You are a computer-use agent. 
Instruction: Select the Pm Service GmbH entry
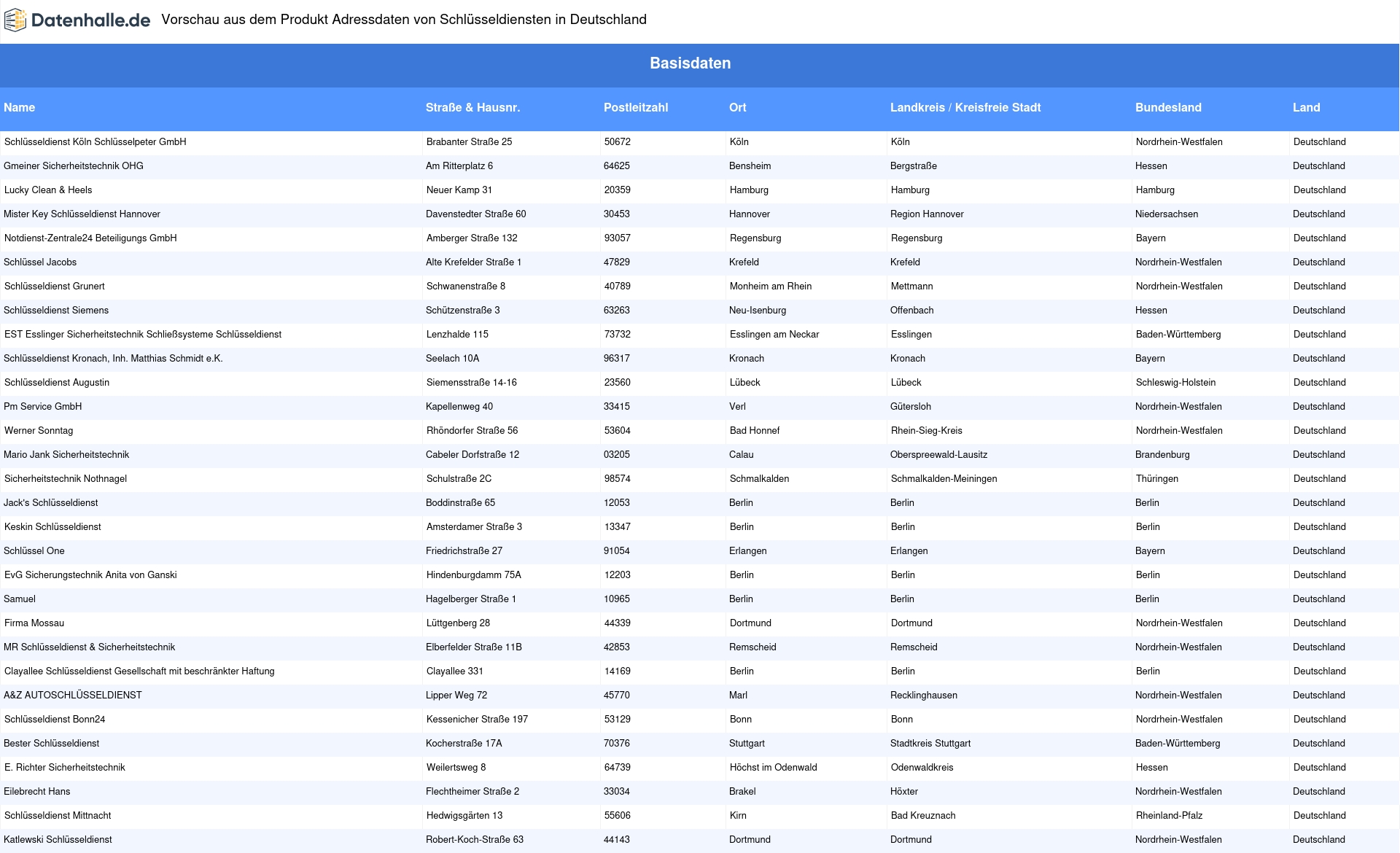(x=42, y=407)
